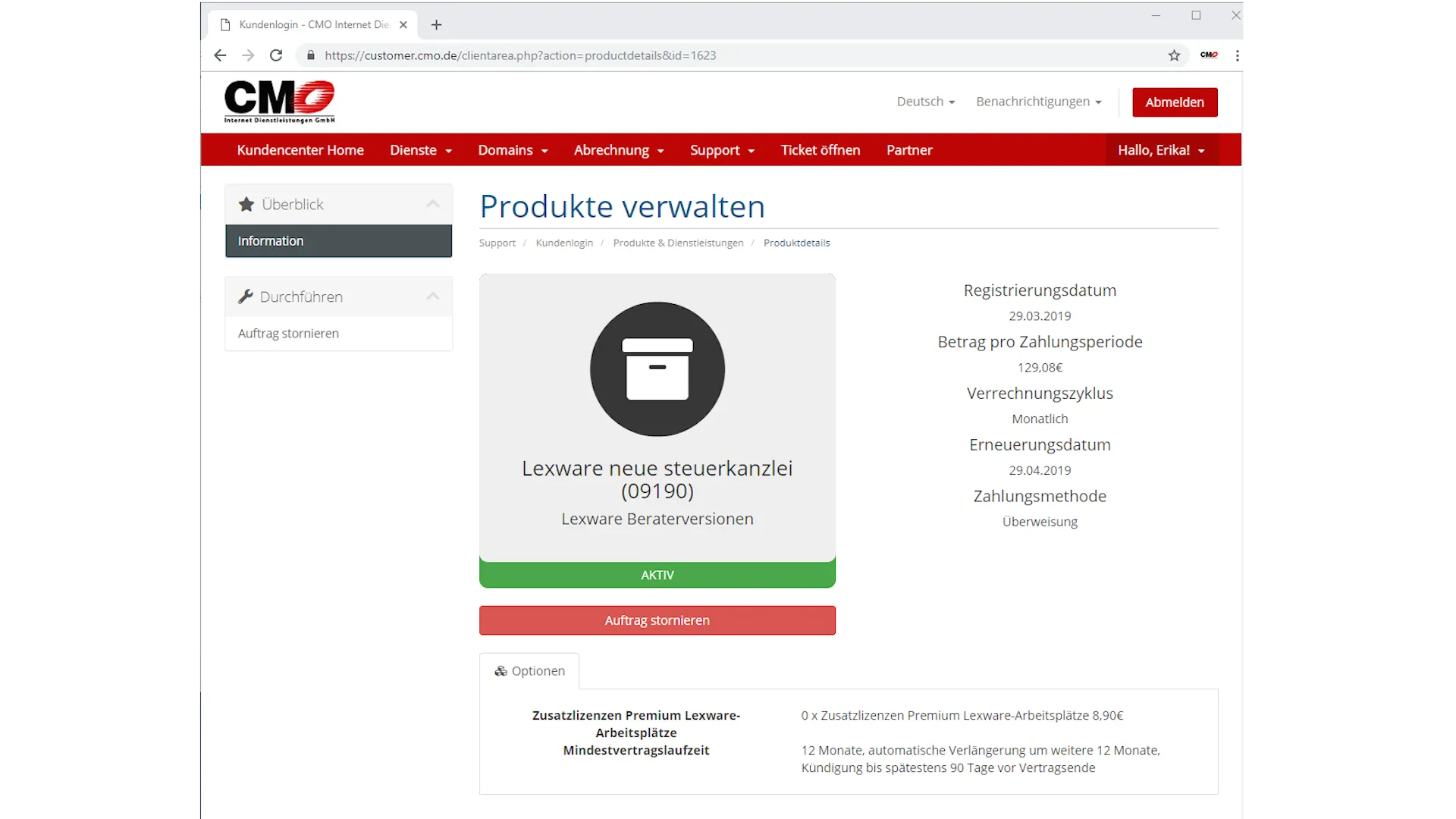Select Information in sidebar
Viewport: 1456px width, 819px height.
point(338,241)
